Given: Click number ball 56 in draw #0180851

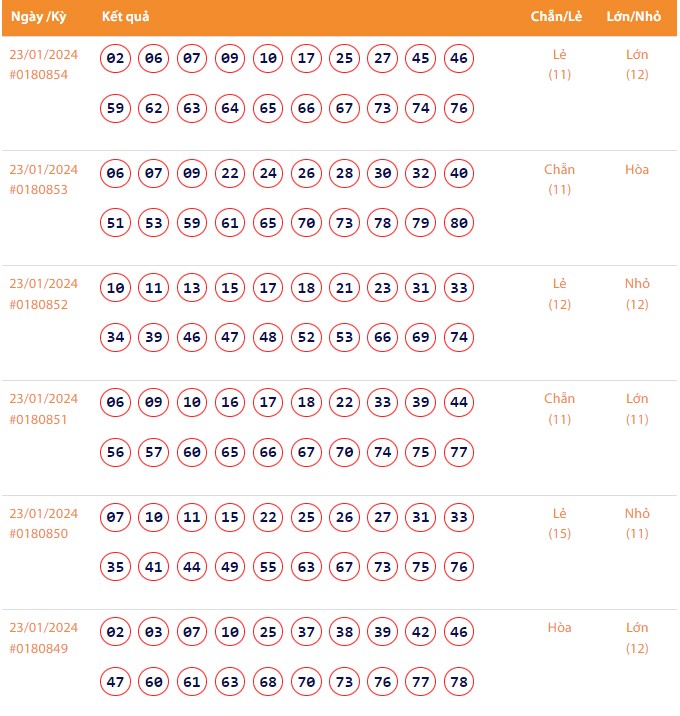Looking at the screenshot, I should (x=116, y=452).
